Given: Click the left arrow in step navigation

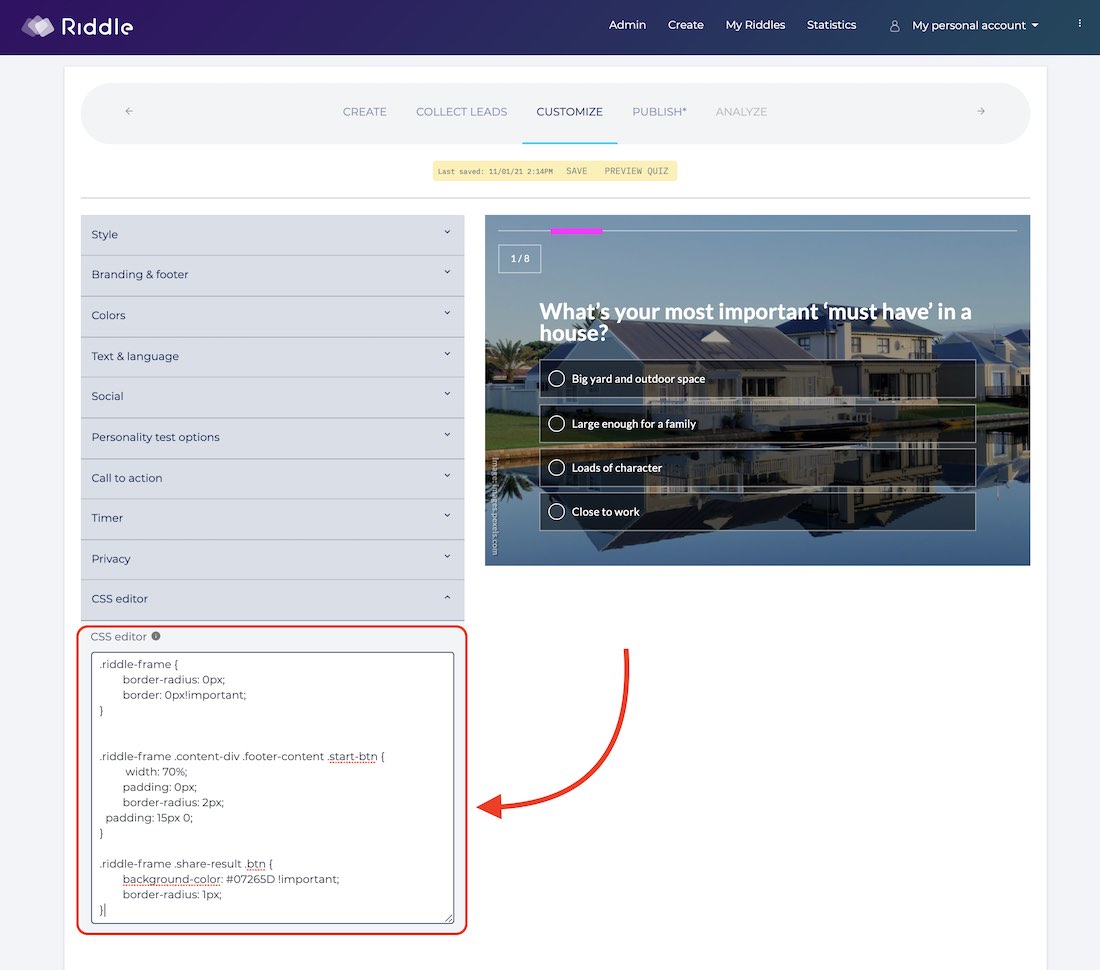Looking at the screenshot, I should (129, 111).
